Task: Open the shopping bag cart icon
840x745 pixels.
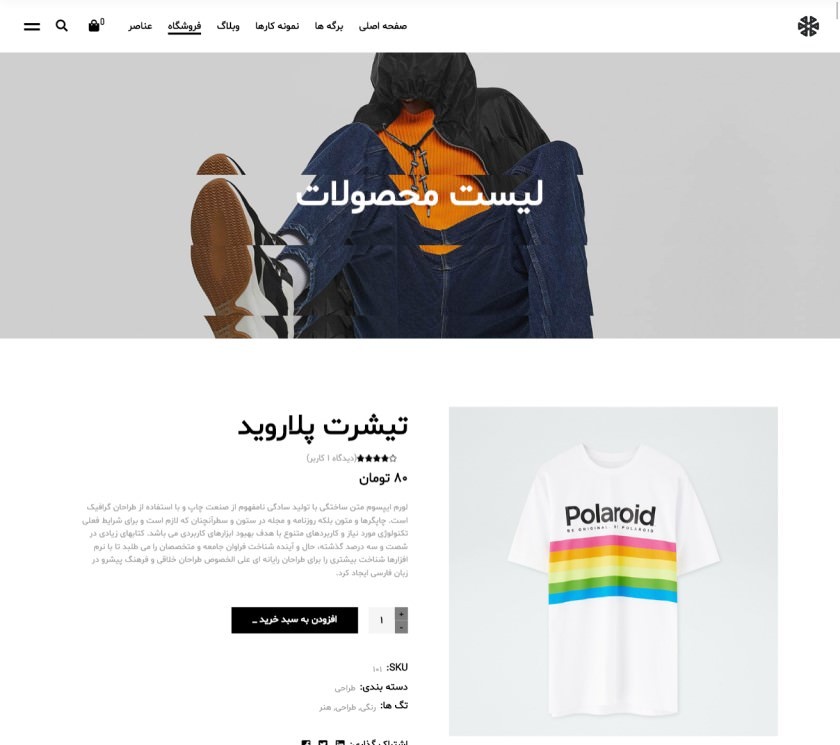Action: click(94, 26)
